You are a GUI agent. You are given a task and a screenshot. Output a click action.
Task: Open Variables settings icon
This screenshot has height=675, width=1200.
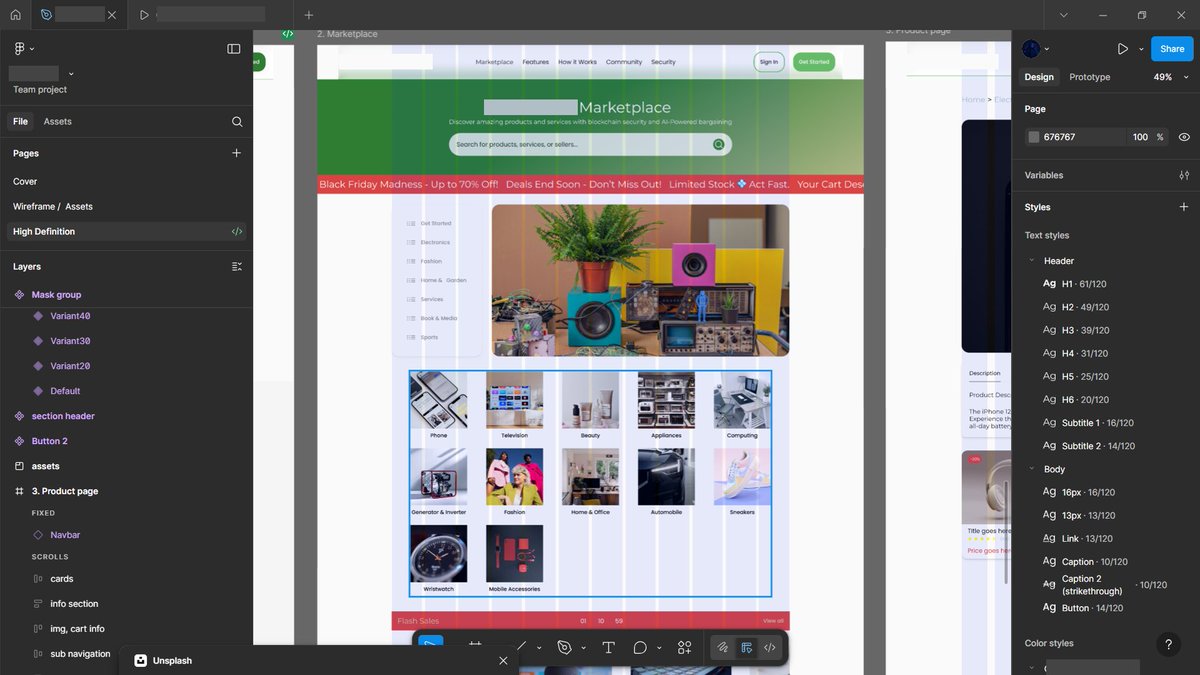point(1184,175)
